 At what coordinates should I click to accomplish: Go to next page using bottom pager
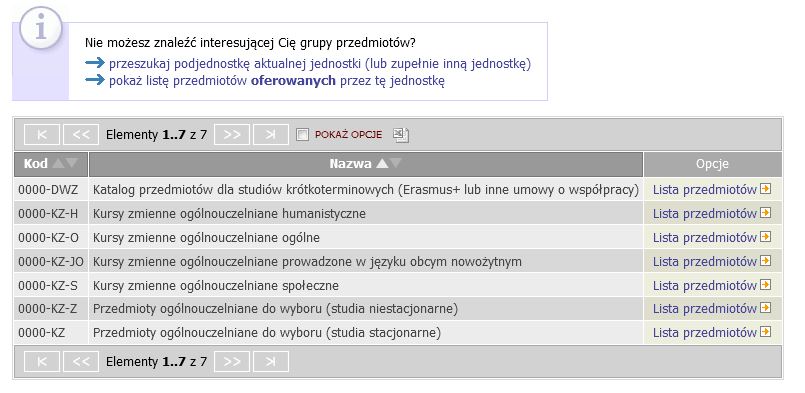232,362
